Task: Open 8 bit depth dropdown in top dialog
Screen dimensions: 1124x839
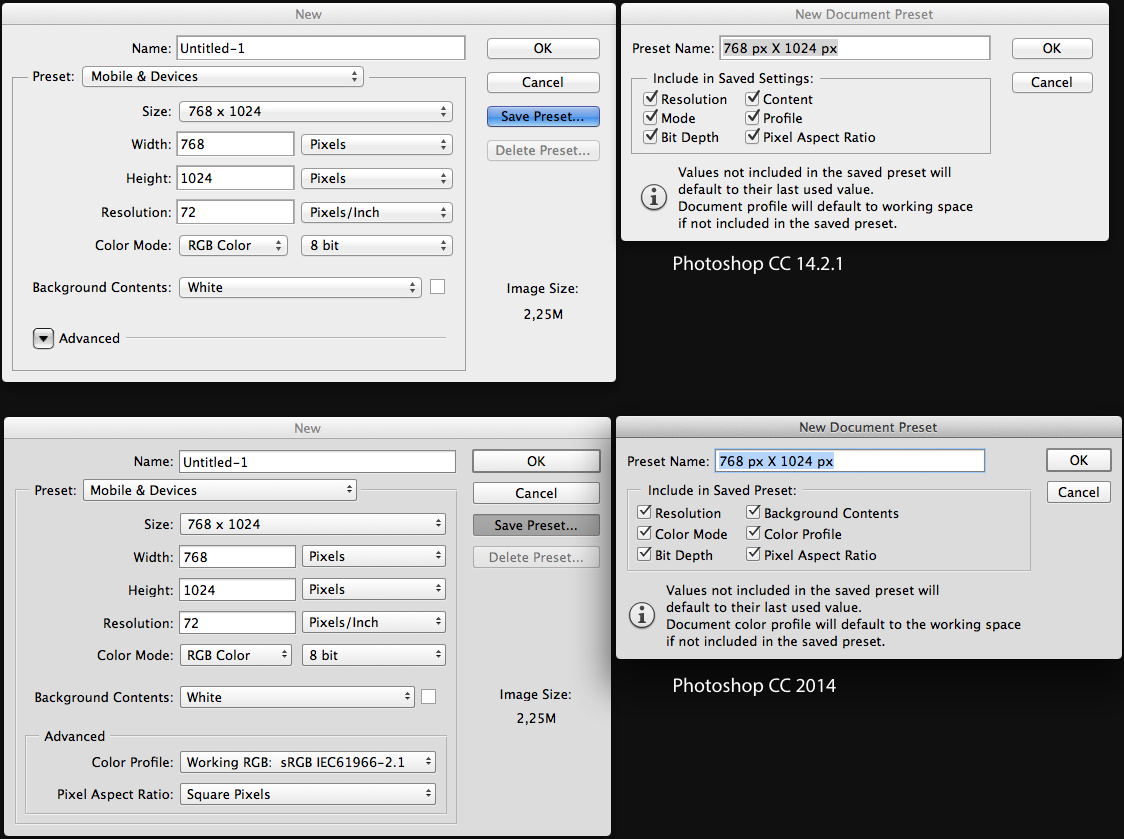Action: [376, 245]
